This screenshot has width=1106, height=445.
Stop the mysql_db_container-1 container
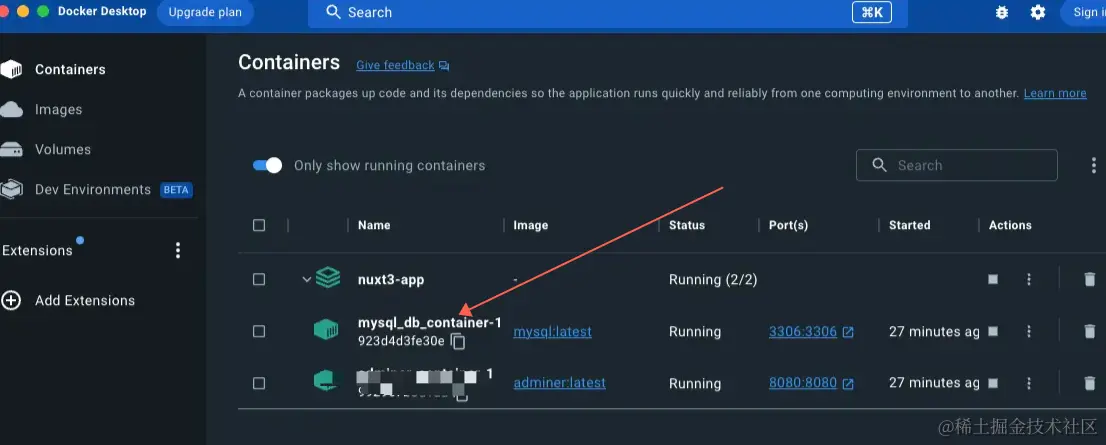[993, 331]
